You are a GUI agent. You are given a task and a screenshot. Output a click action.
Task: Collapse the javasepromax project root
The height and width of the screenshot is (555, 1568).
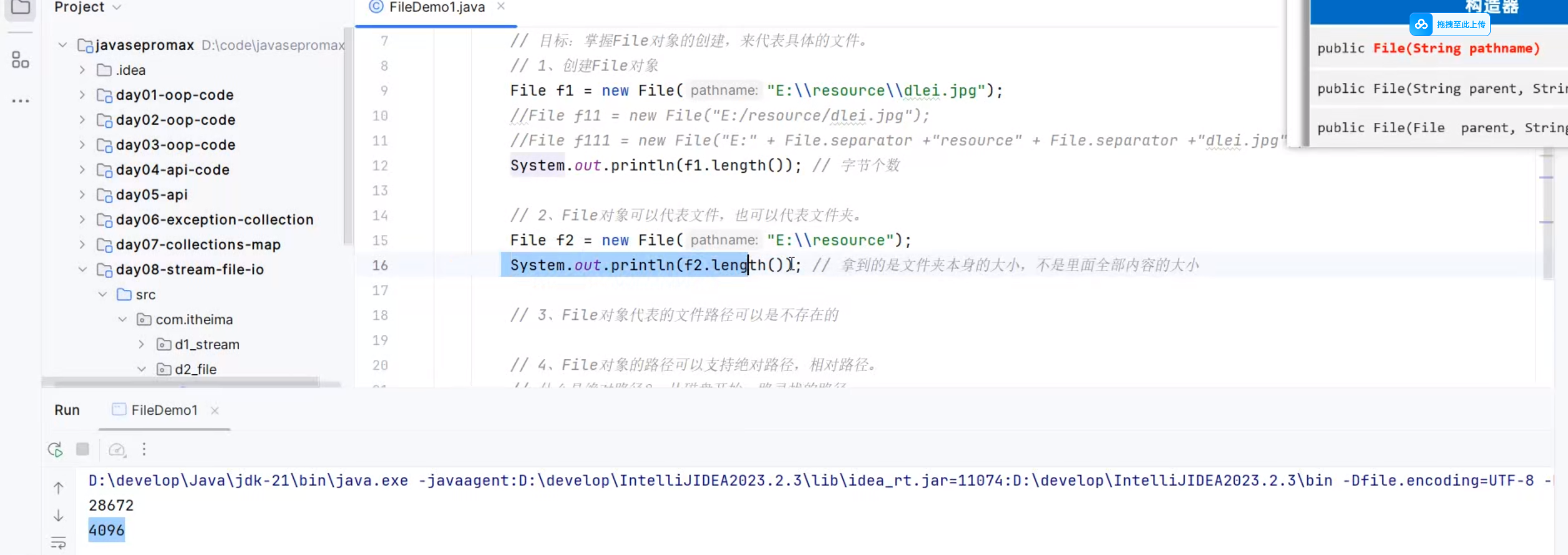point(62,45)
